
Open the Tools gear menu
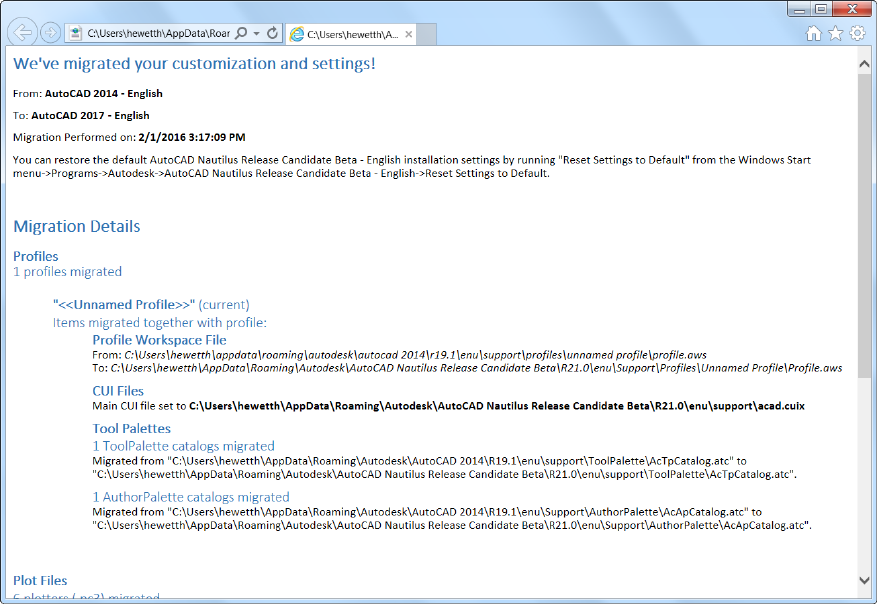(x=857, y=34)
